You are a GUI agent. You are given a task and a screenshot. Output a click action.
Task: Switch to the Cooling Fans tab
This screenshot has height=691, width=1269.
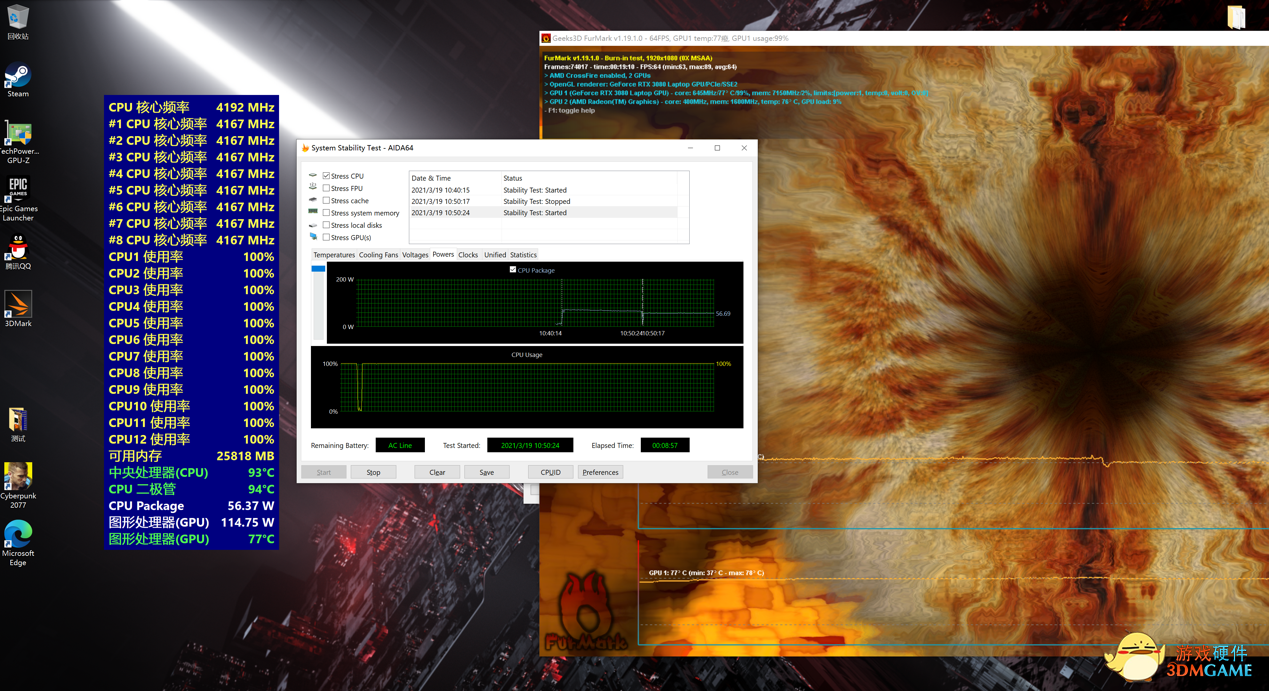378,255
